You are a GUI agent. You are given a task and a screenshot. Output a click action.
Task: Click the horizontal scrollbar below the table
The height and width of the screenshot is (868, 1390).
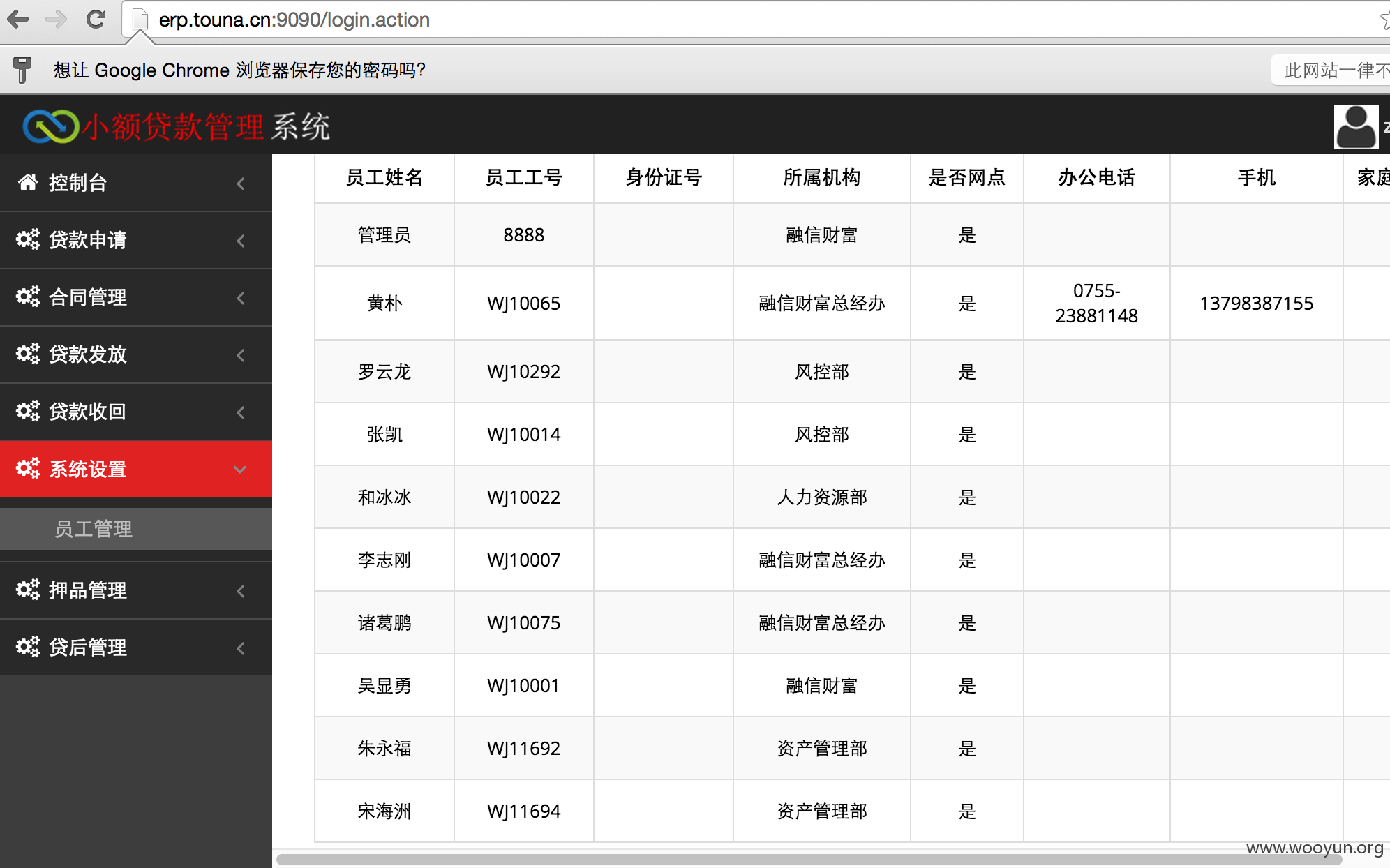coord(809,859)
